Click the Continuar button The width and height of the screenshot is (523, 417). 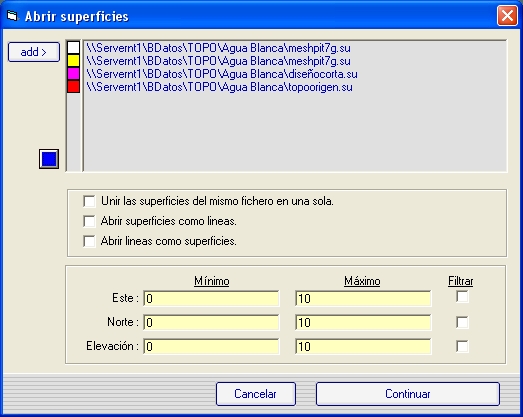click(x=408, y=394)
